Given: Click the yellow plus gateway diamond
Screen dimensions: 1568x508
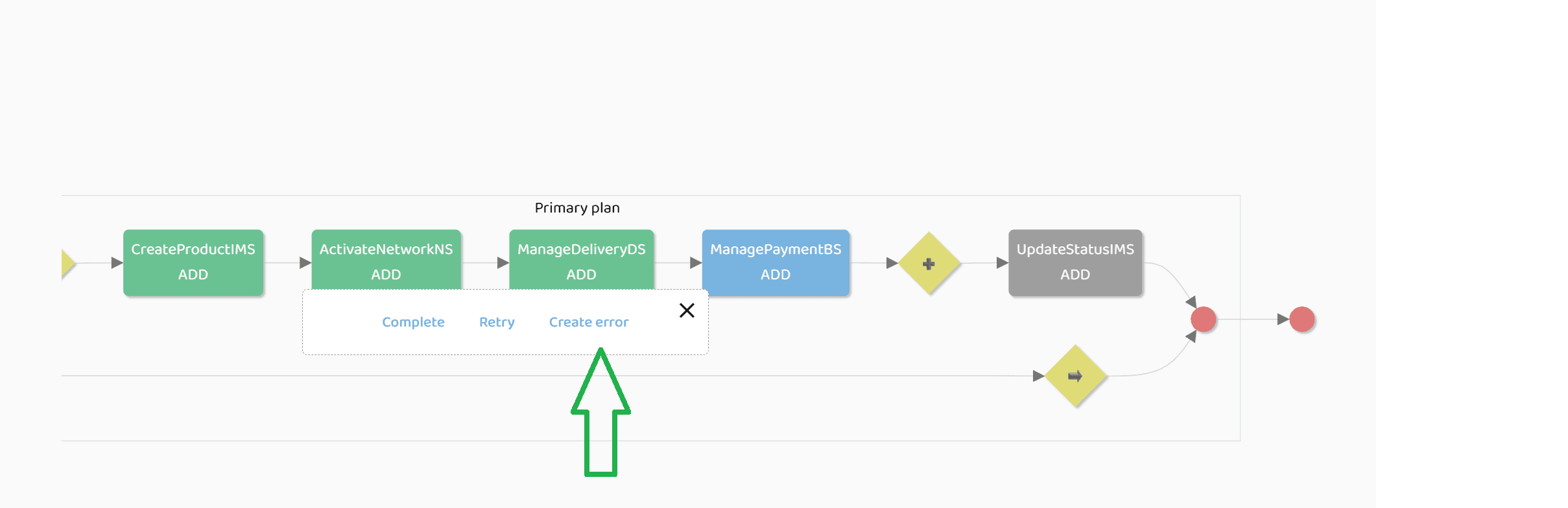Looking at the screenshot, I should click(x=929, y=263).
